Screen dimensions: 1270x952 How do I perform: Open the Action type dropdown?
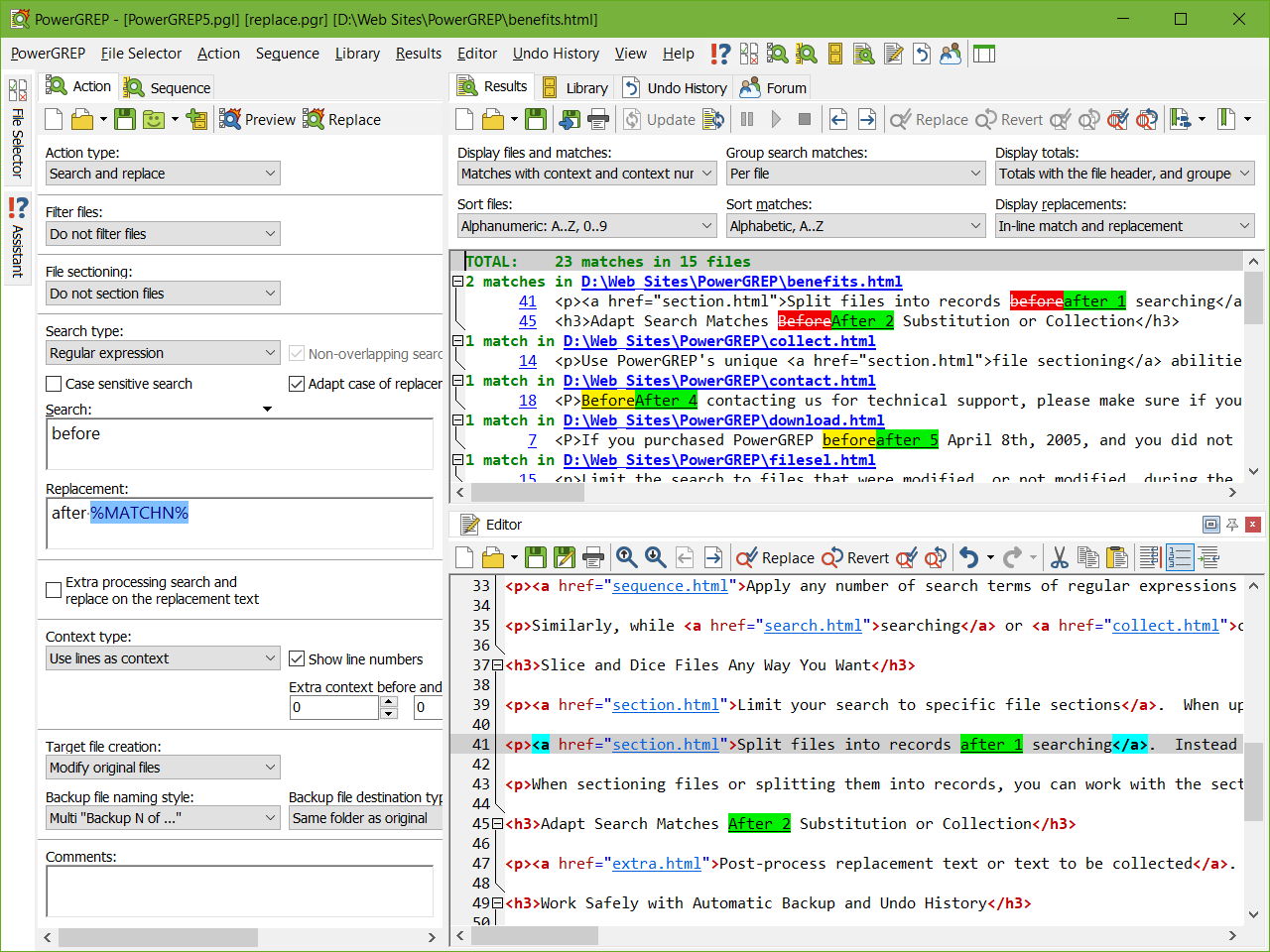(164, 174)
